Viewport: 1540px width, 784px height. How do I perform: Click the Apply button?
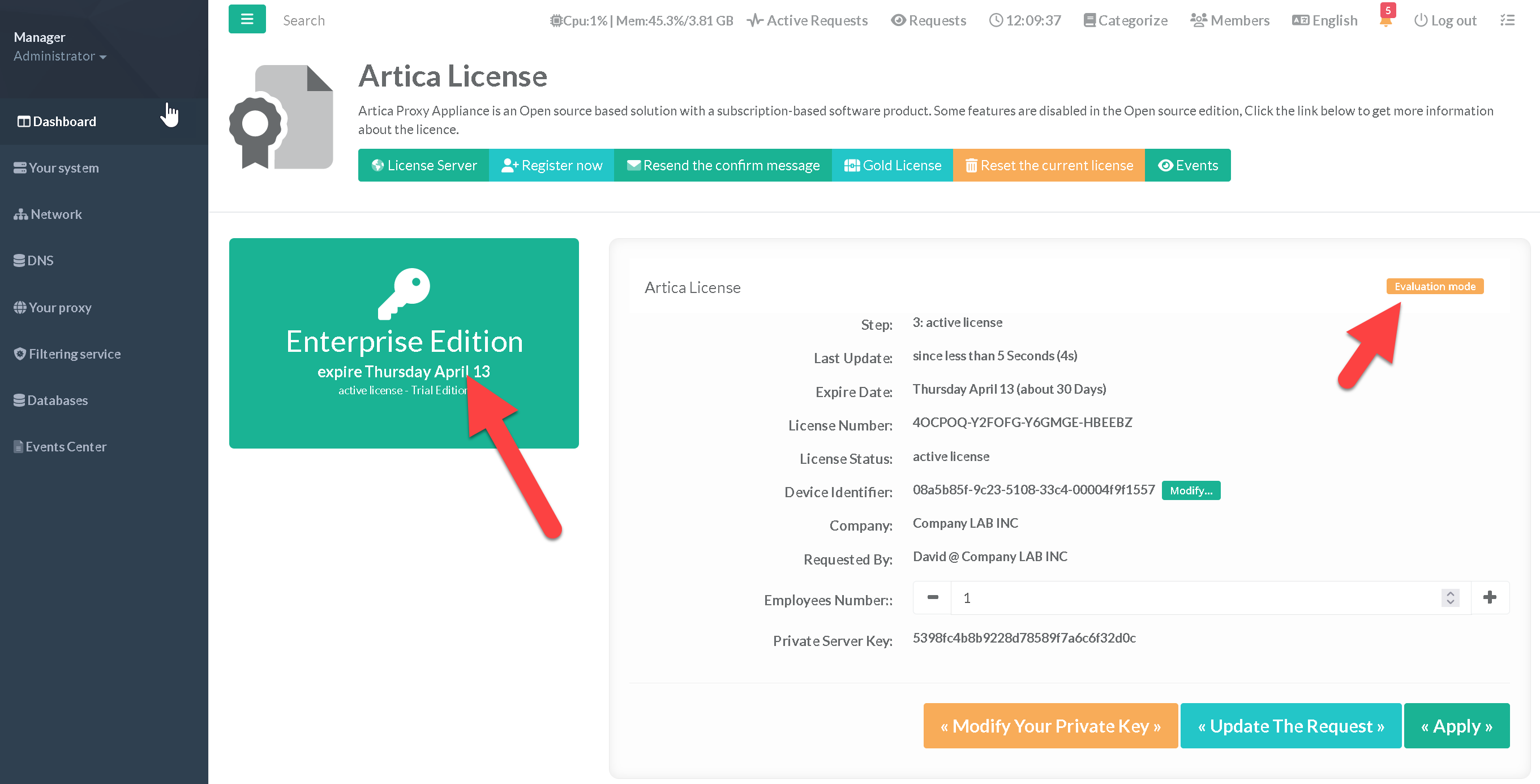point(1456,726)
